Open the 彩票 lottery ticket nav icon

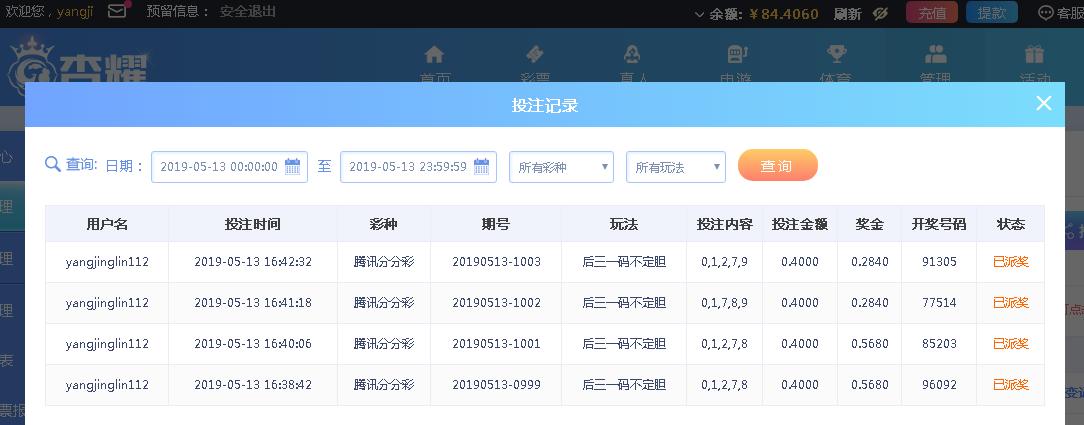tap(534, 54)
